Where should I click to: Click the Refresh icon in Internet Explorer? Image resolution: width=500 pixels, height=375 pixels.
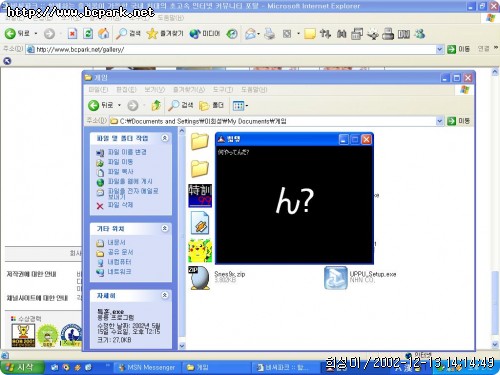click(x=88, y=34)
